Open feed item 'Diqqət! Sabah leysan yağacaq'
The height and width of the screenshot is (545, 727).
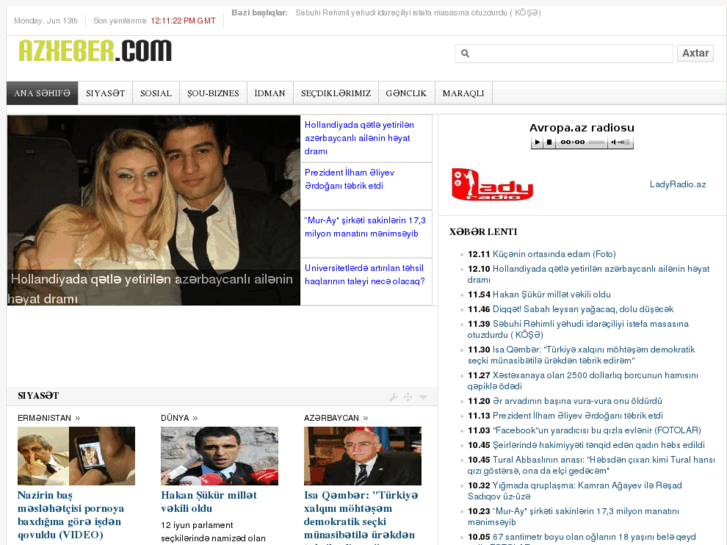click(583, 309)
